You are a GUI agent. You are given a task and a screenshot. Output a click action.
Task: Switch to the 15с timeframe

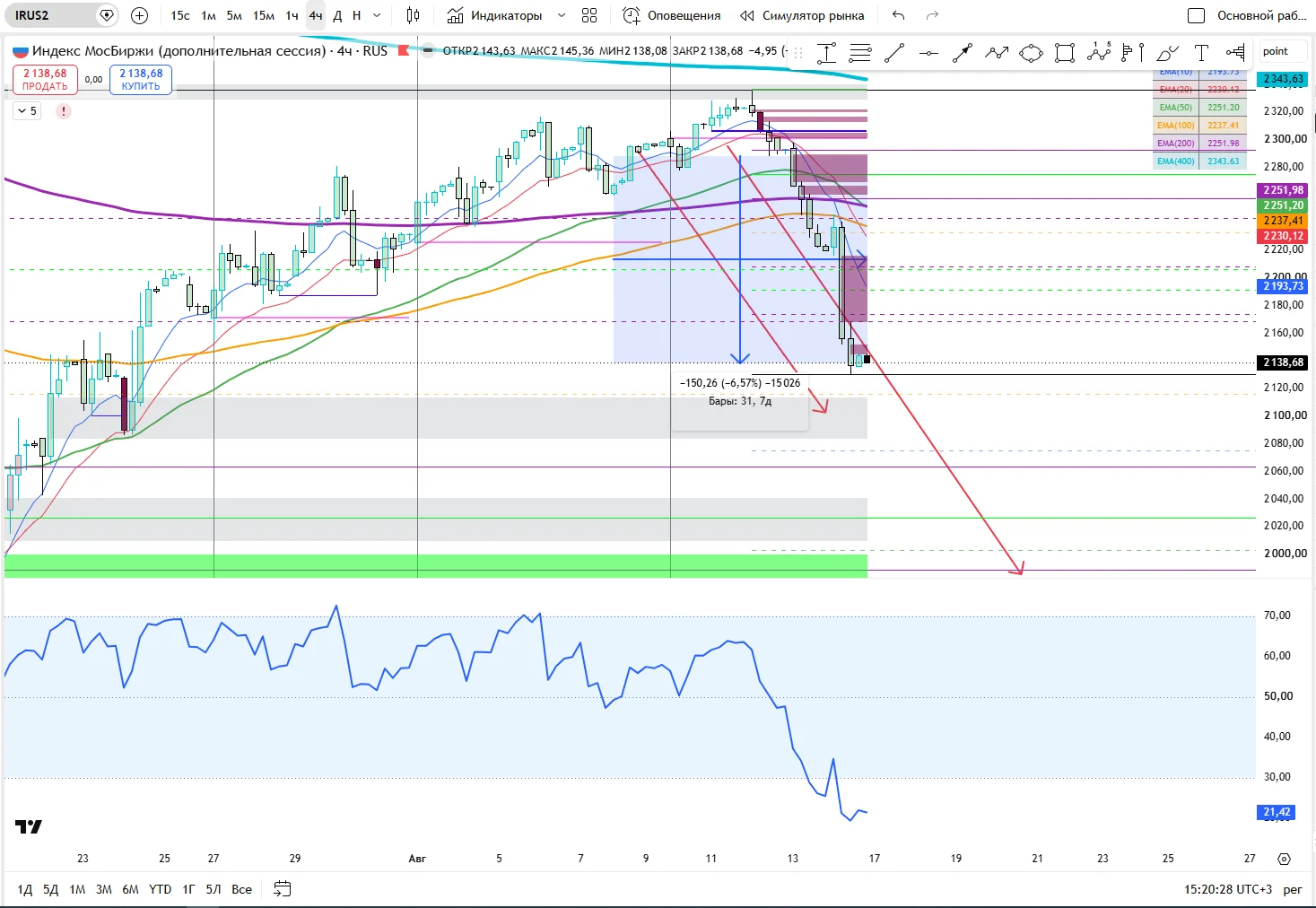click(180, 15)
